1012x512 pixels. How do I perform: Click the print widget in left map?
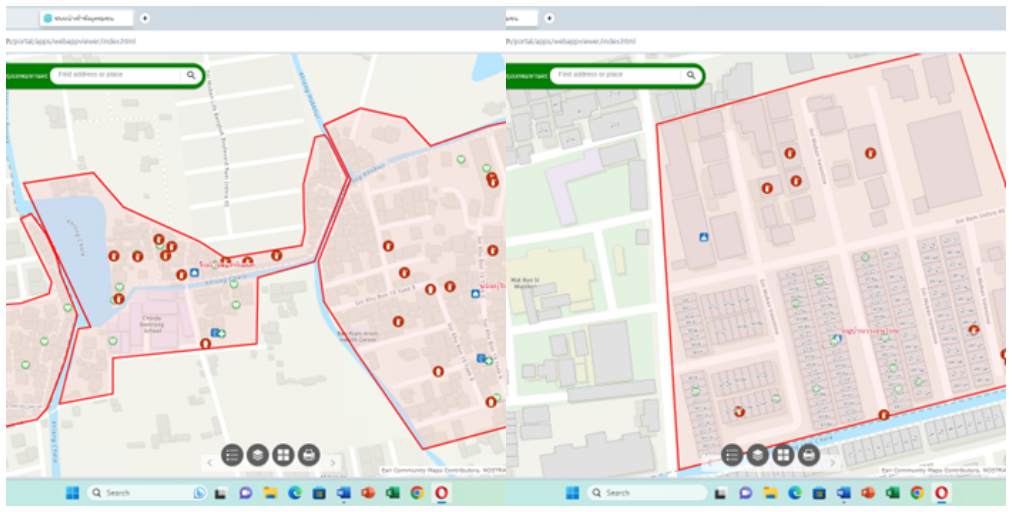pyautogui.click(x=309, y=455)
